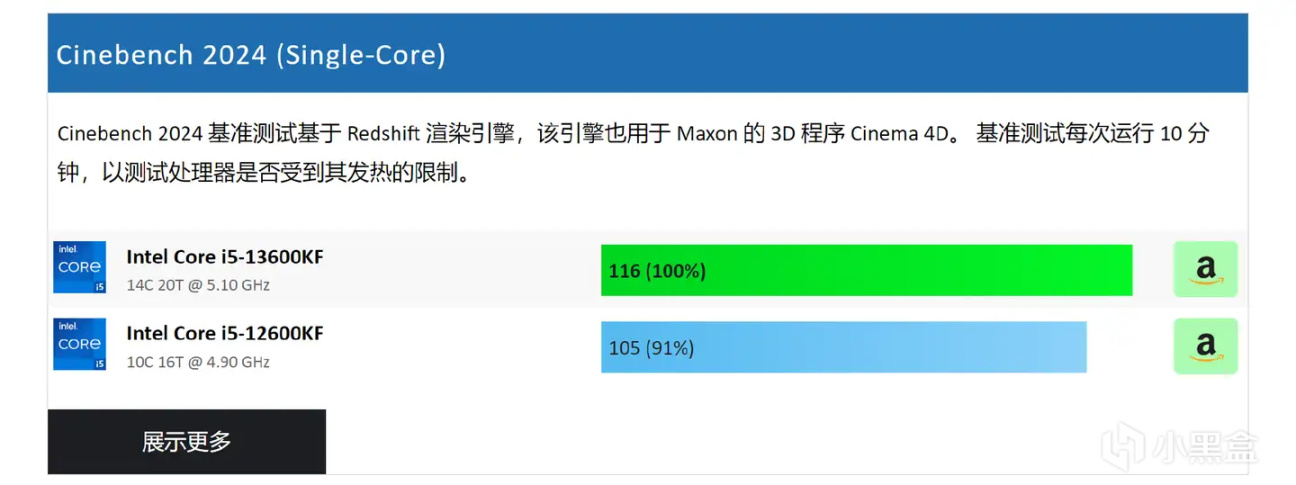This screenshot has width=1296, height=485.
Task: Open the Amazon link for i5-12600KF
Action: coord(1205,346)
